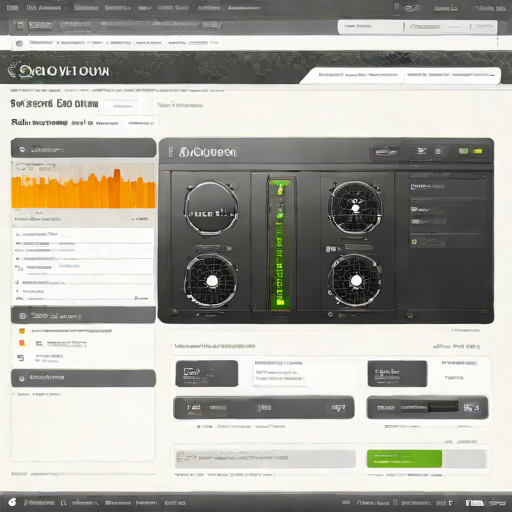Click the vertical green level meter

[280, 243]
